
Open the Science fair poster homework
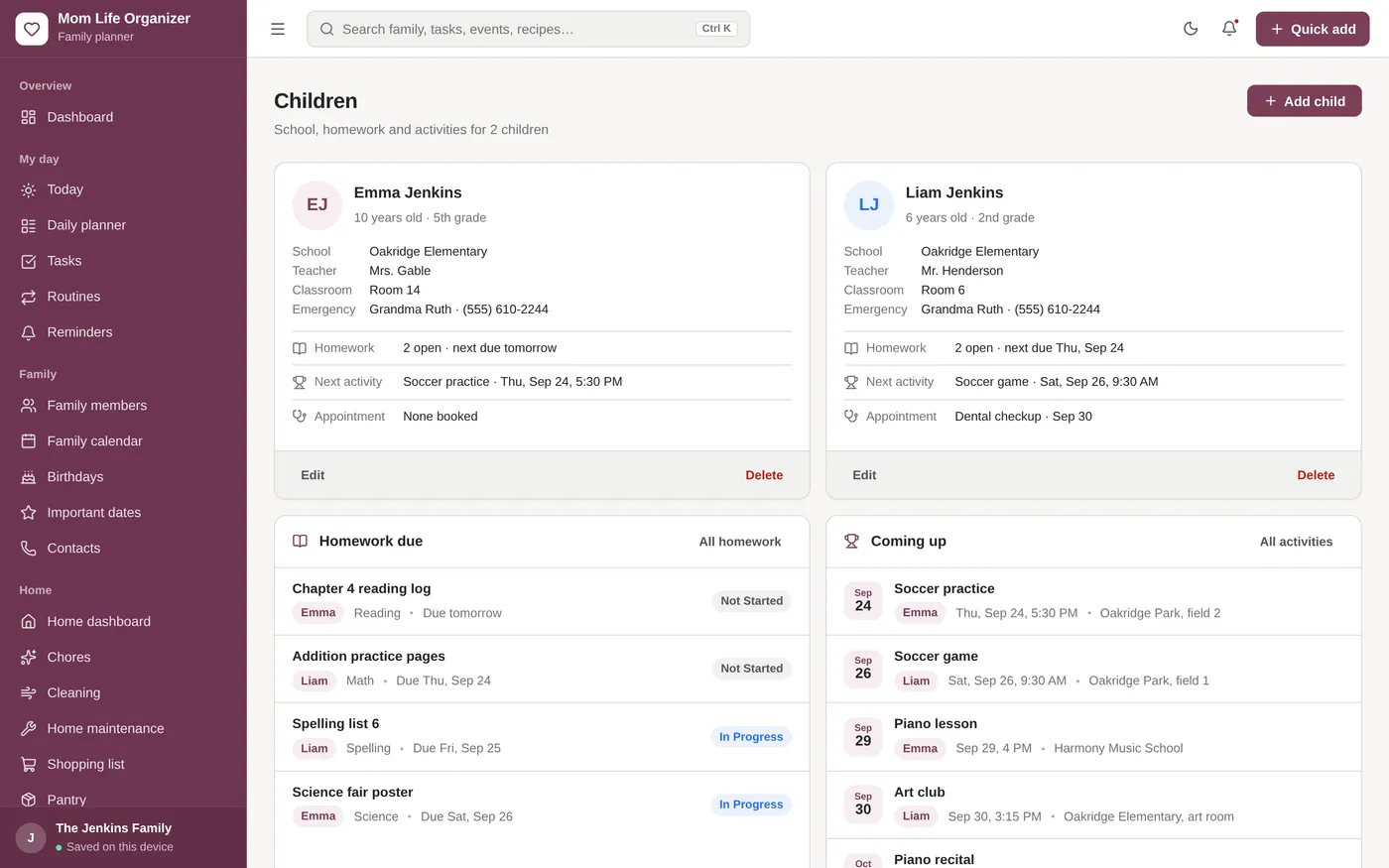[x=542, y=806]
